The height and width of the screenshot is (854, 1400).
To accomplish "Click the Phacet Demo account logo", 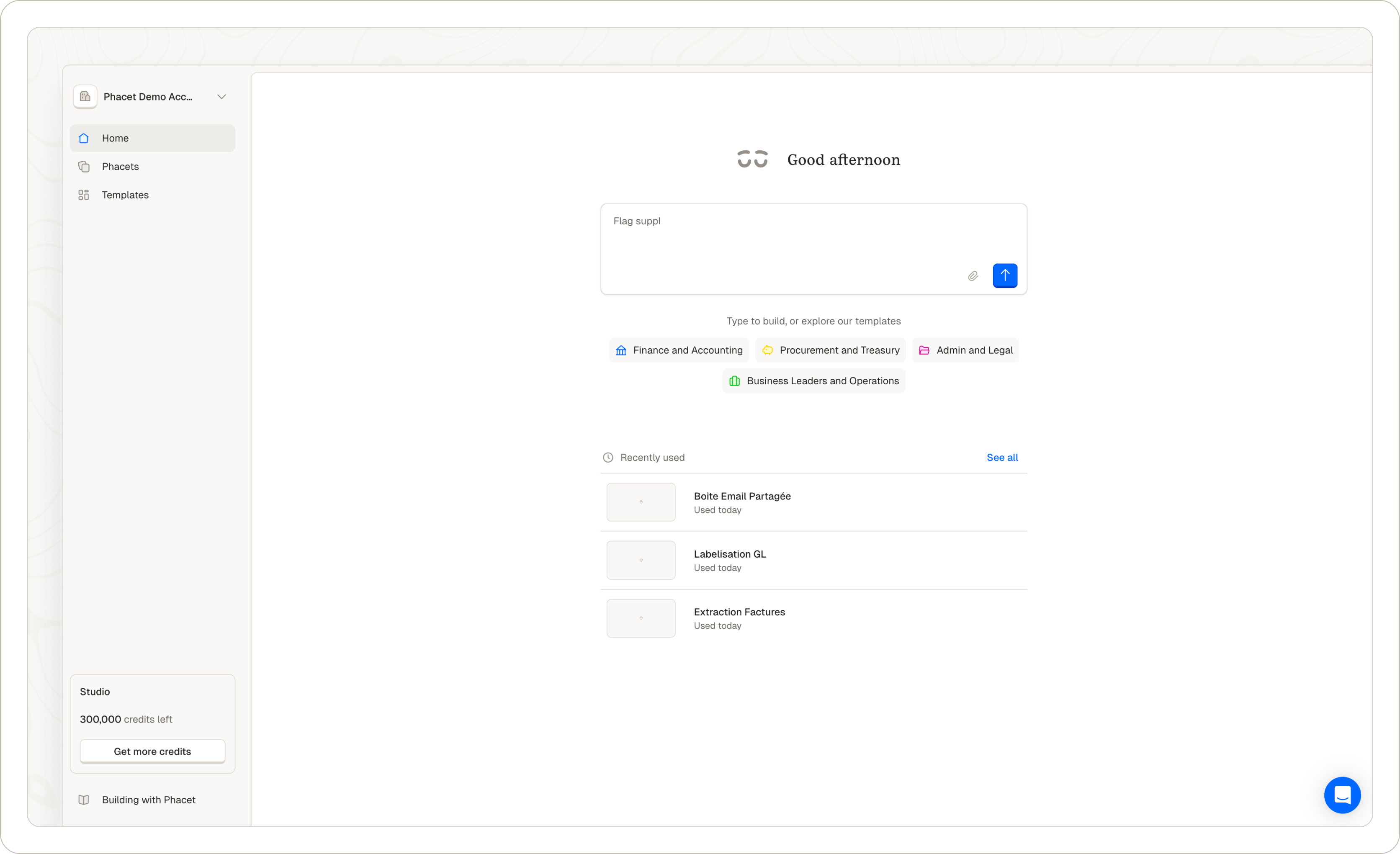I will pos(85,97).
